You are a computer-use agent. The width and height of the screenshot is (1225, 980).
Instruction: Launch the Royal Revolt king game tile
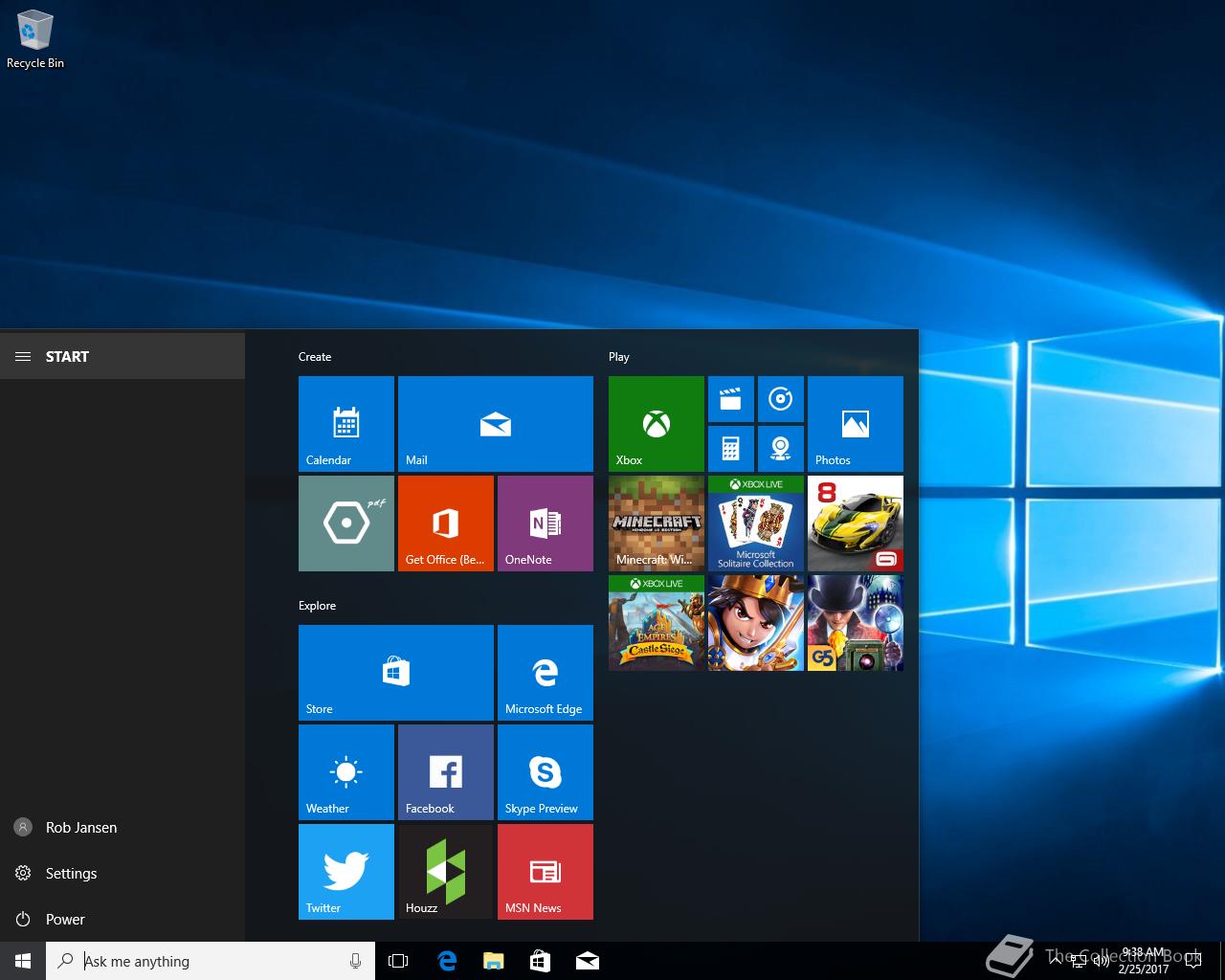[756, 623]
